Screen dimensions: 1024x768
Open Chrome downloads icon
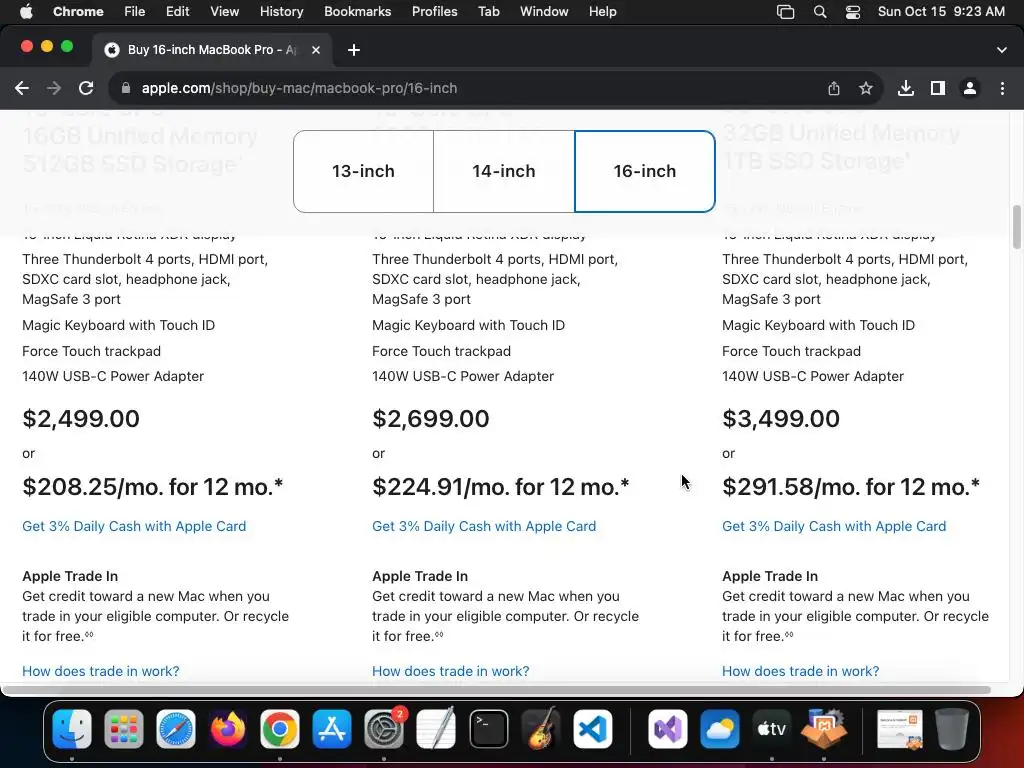906,88
